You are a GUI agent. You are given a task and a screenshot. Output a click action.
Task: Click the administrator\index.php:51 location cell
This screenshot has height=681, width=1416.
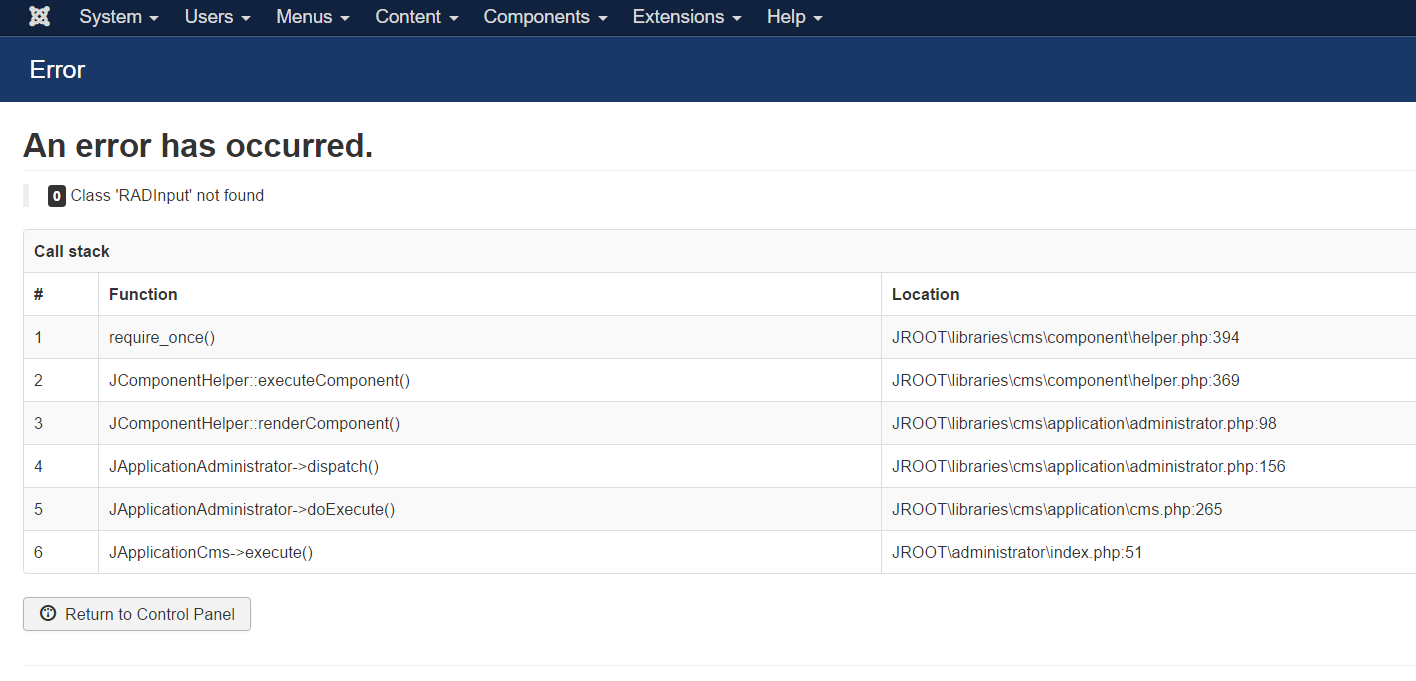pyautogui.click(x=1017, y=552)
